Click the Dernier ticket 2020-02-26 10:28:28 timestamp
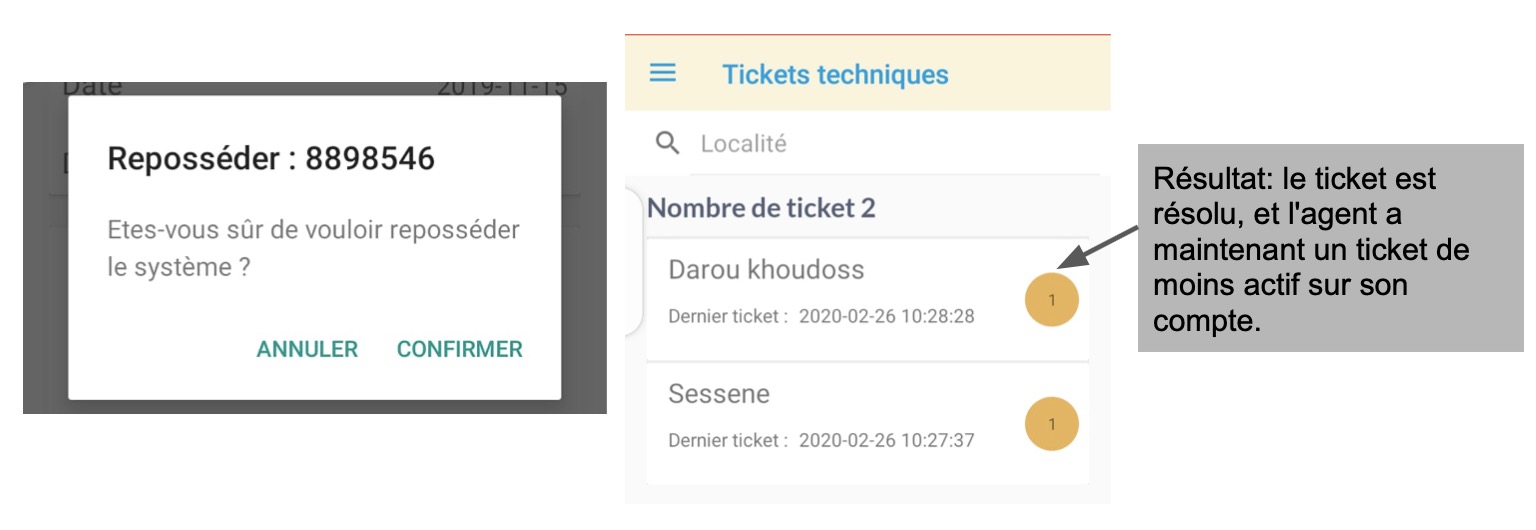This screenshot has width=1536, height=530. [821, 316]
